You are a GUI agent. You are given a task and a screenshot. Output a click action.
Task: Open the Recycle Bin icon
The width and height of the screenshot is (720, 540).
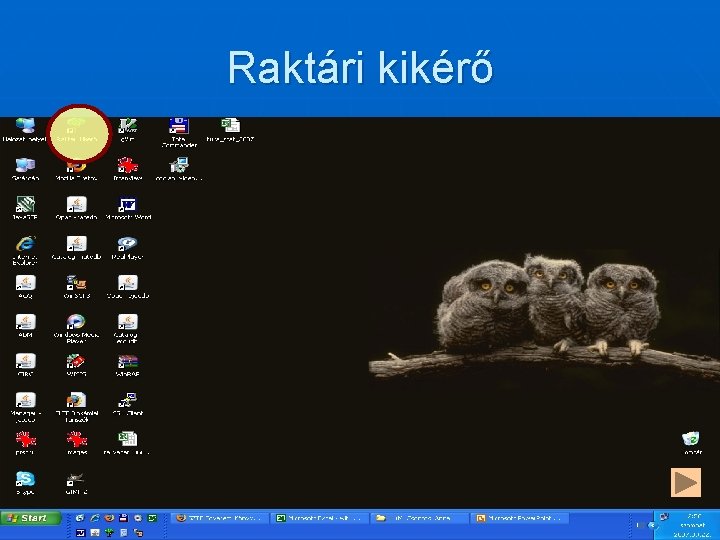[x=692, y=443]
